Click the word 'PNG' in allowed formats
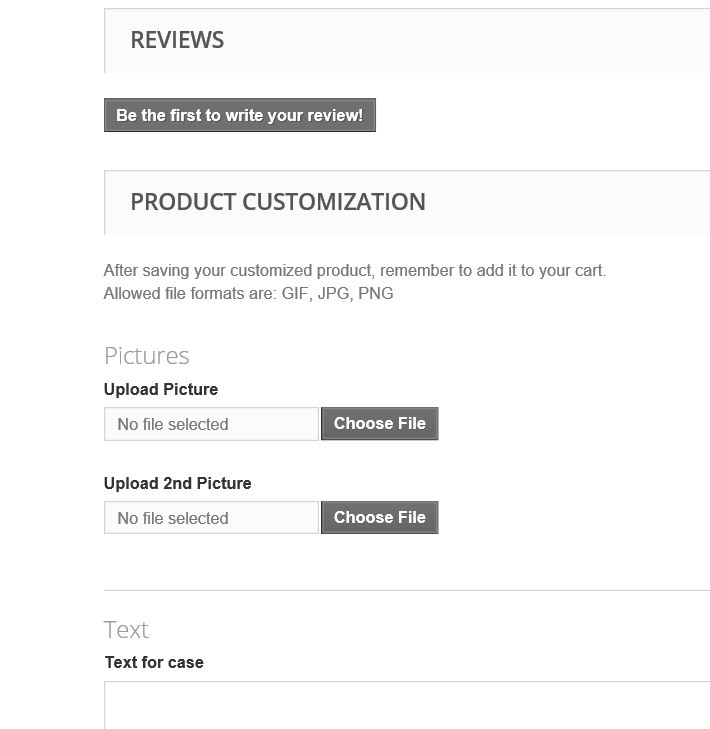 [x=376, y=294]
